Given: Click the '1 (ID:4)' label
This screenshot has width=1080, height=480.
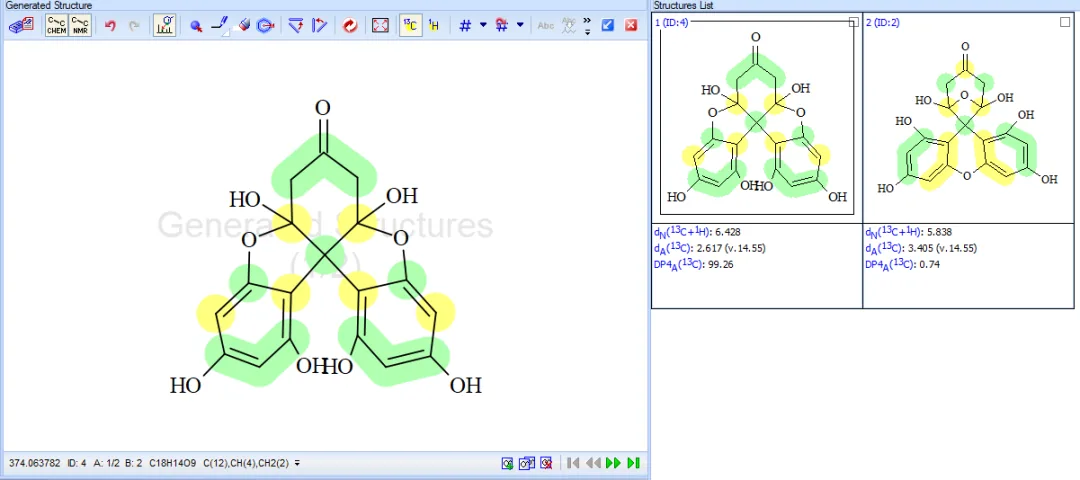Looking at the screenshot, I should [672, 23].
